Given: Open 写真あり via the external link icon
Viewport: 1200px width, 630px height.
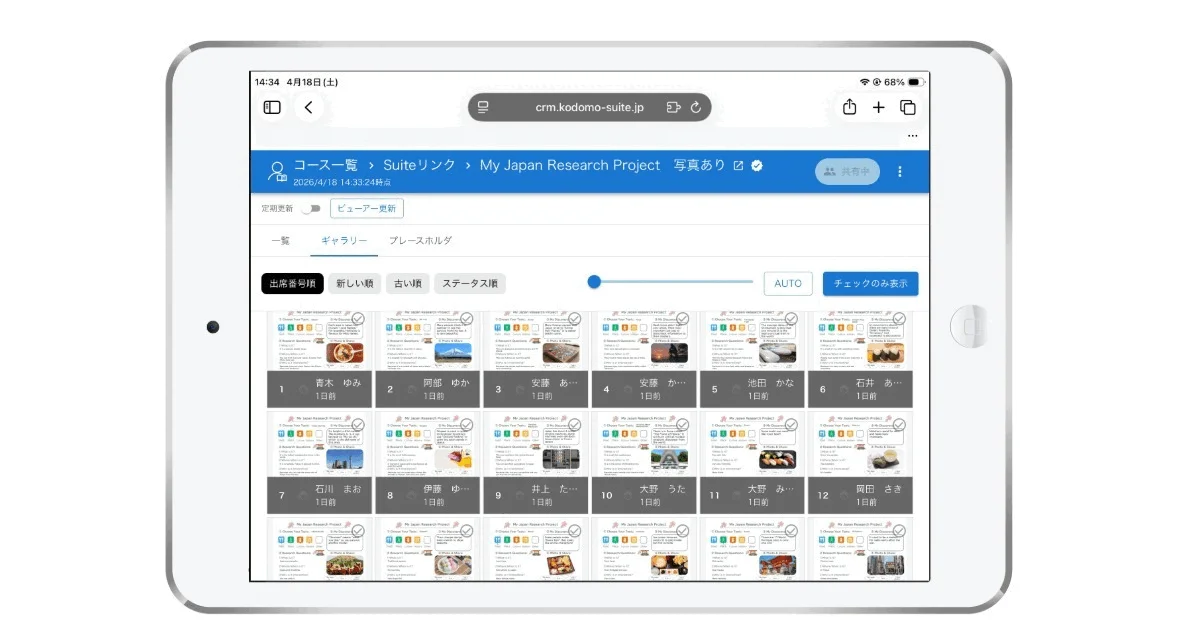Looking at the screenshot, I should point(739,165).
